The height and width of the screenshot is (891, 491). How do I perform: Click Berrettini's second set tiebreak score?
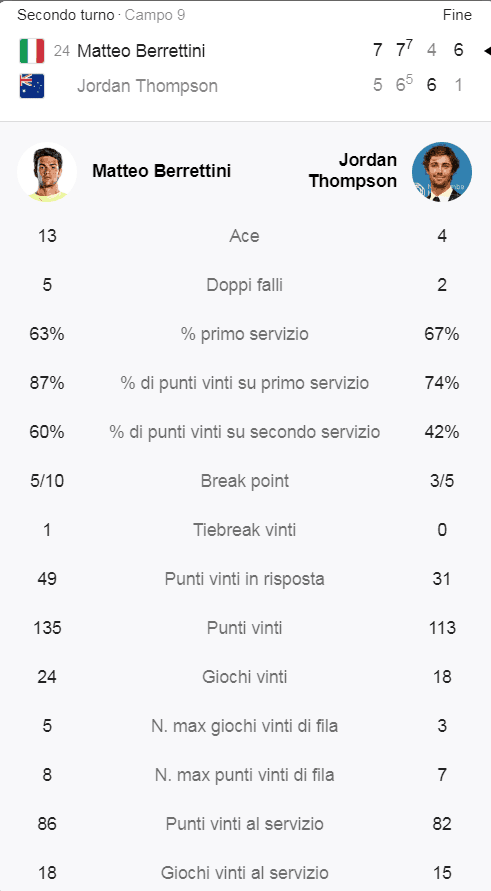coord(404,49)
